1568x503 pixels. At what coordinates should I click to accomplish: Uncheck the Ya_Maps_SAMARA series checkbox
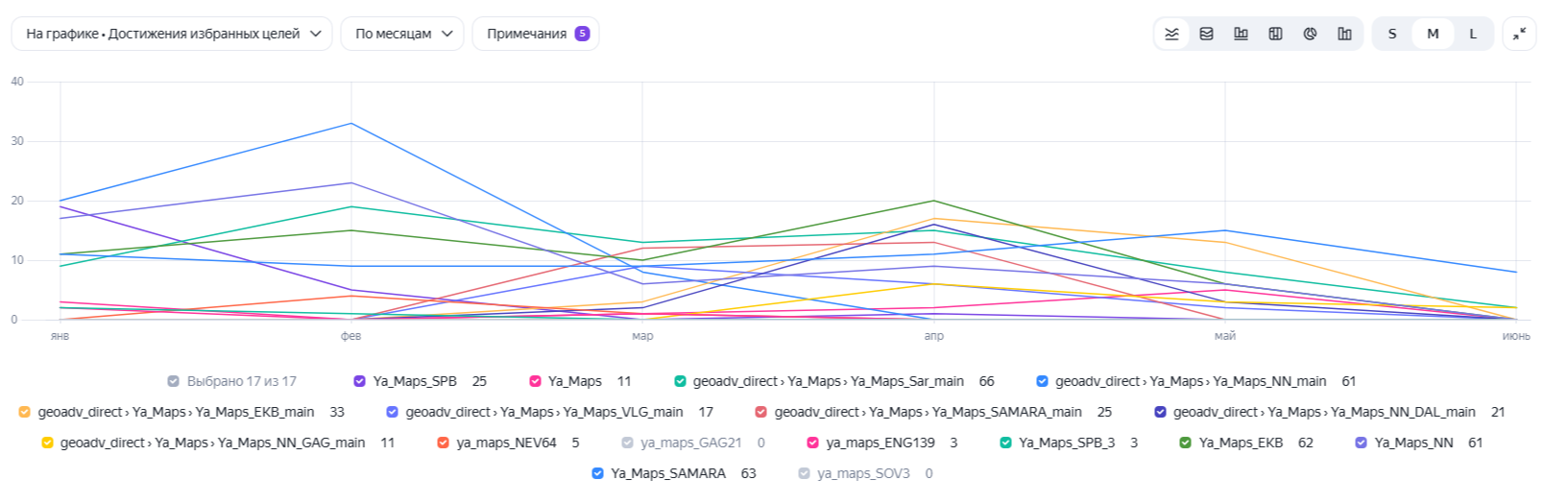(597, 473)
